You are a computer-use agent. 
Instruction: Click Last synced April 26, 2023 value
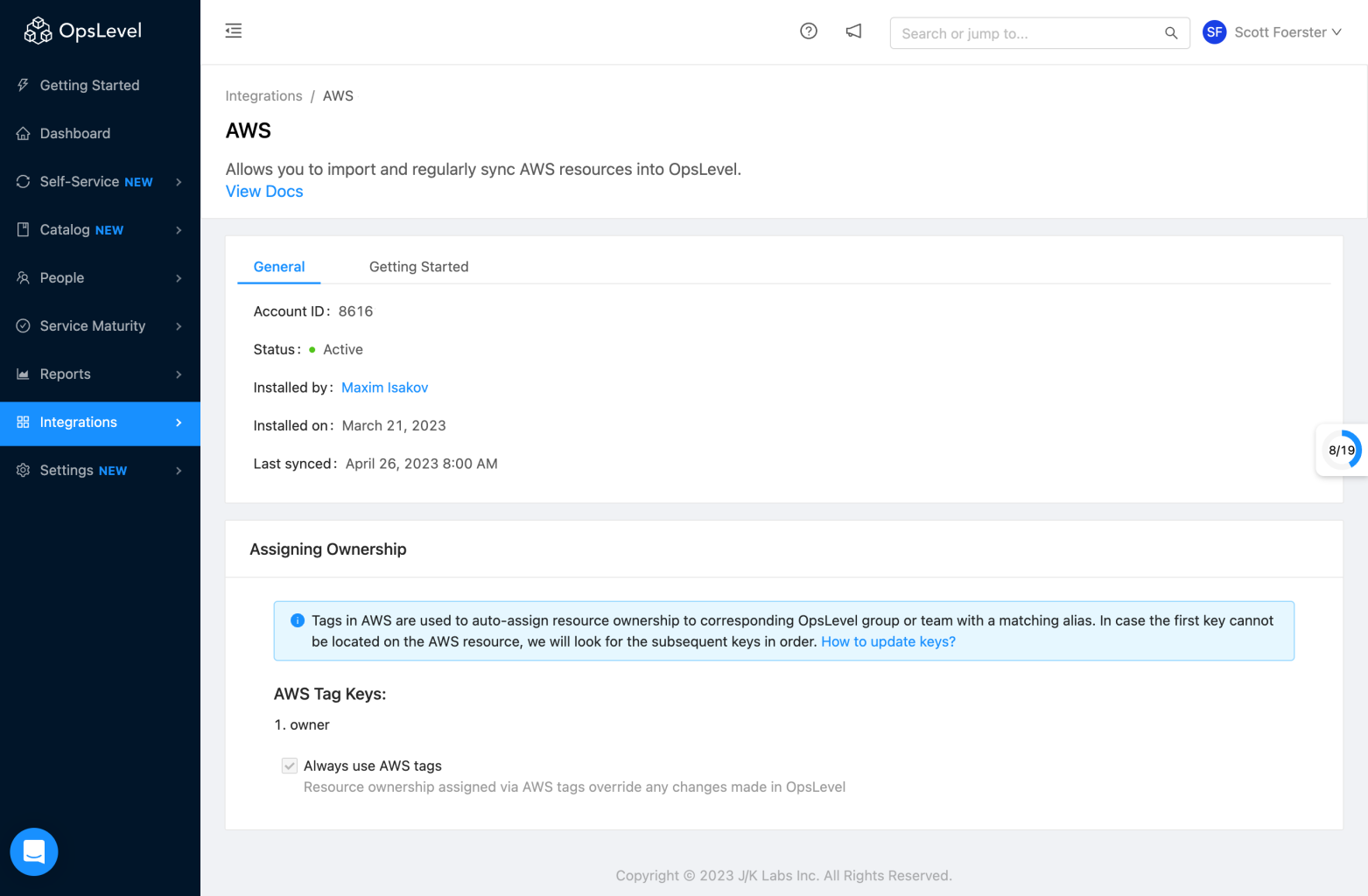click(421, 464)
